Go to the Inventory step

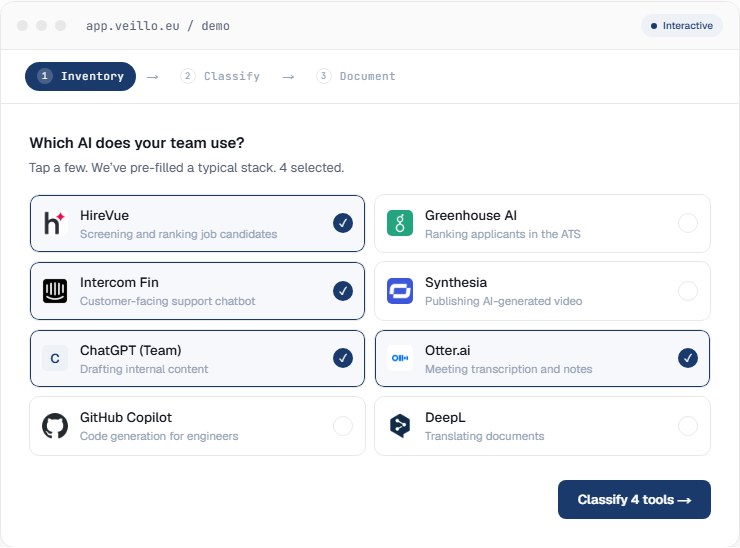(80, 76)
